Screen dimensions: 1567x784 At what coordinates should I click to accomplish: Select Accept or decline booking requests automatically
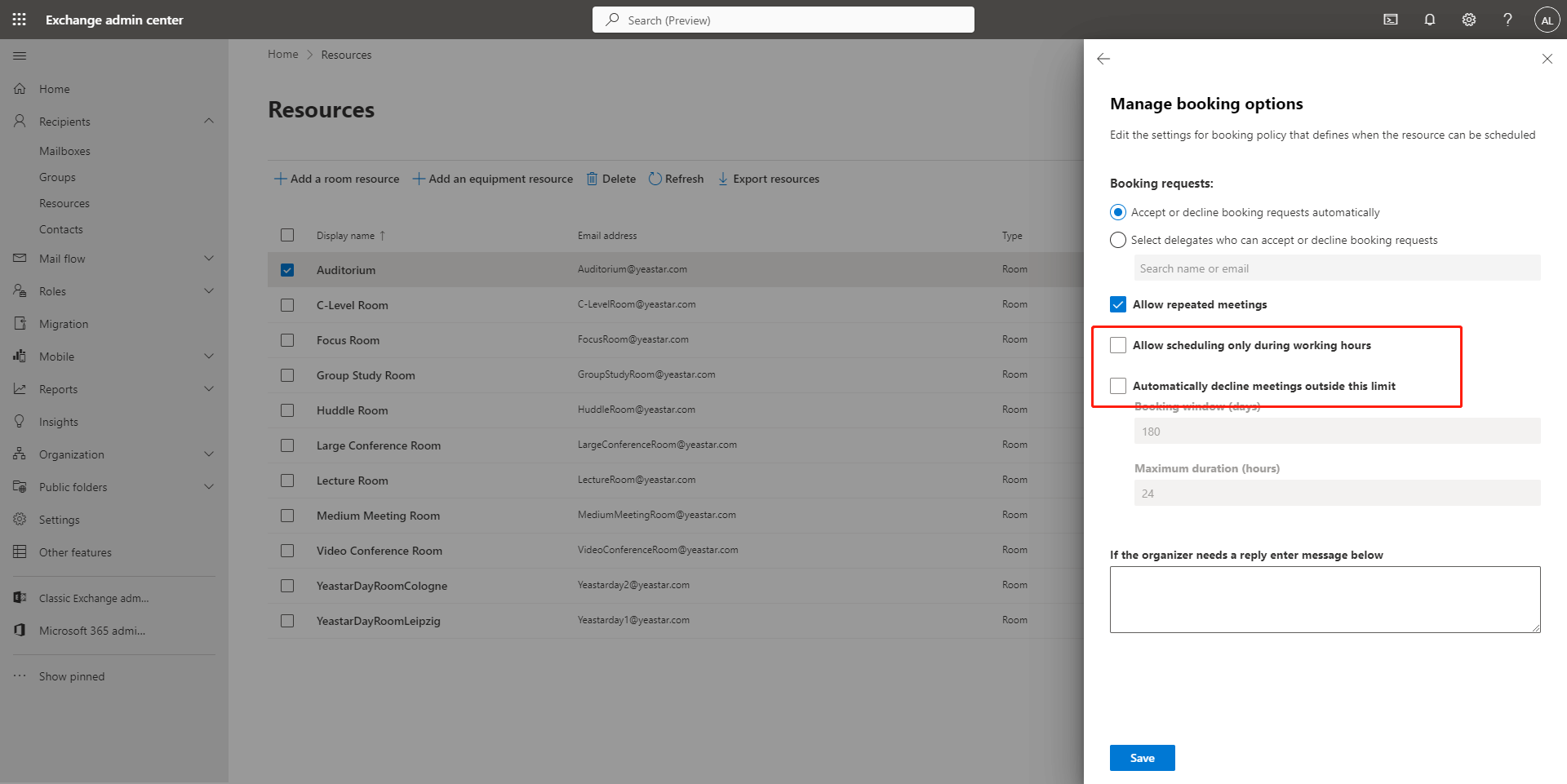pos(1118,212)
